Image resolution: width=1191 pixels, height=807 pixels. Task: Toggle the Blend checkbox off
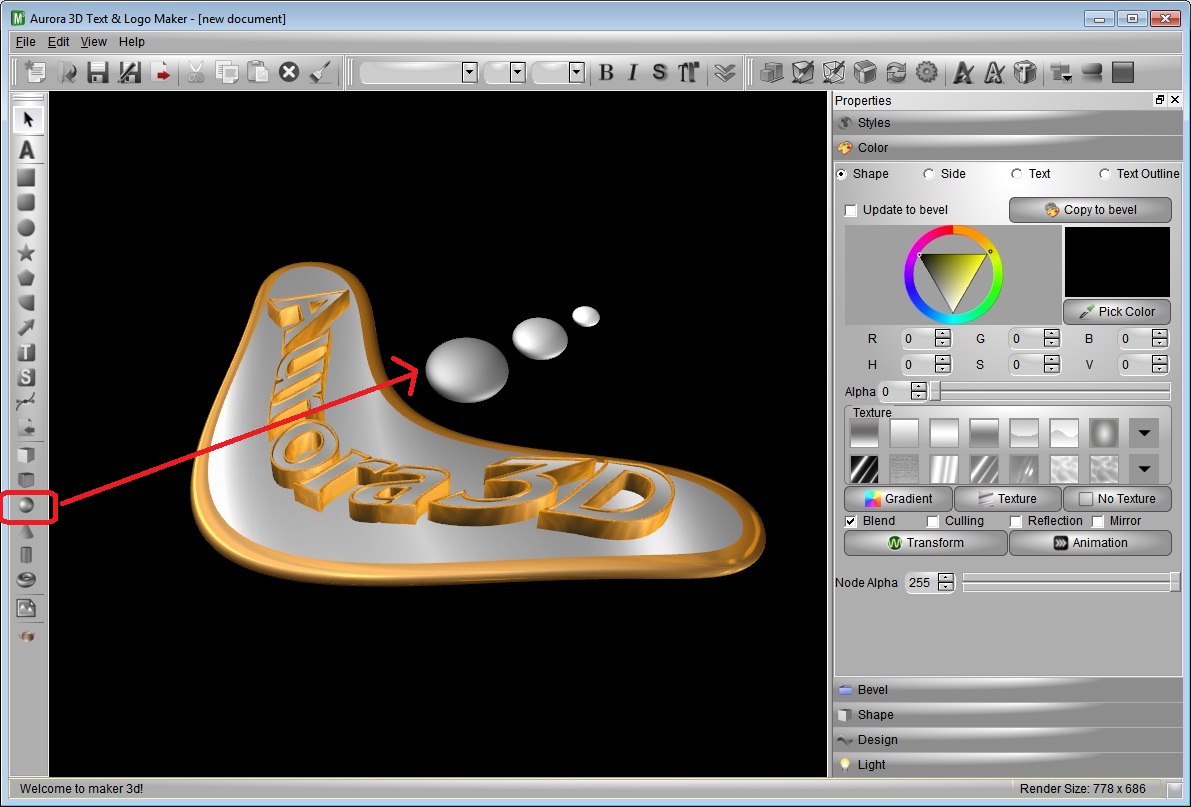pos(849,520)
